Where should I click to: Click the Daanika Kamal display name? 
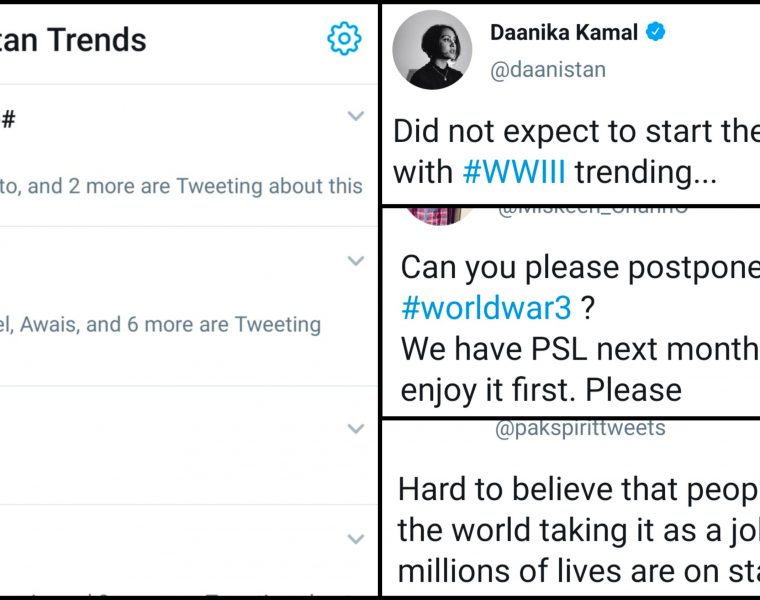pyautogui.click(x=564, y=33)
